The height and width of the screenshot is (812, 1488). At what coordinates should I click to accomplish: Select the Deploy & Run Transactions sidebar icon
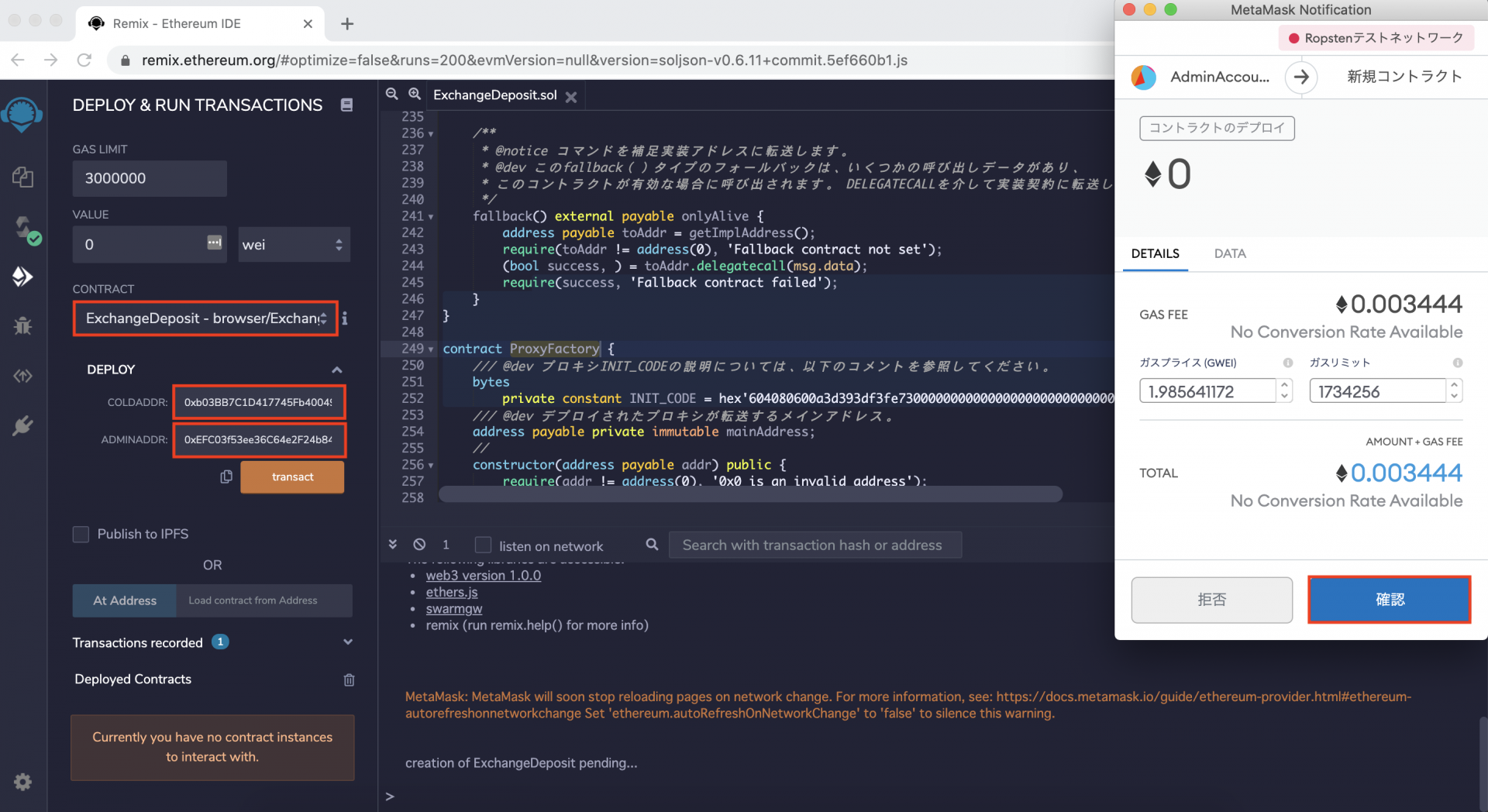(22, 277)
